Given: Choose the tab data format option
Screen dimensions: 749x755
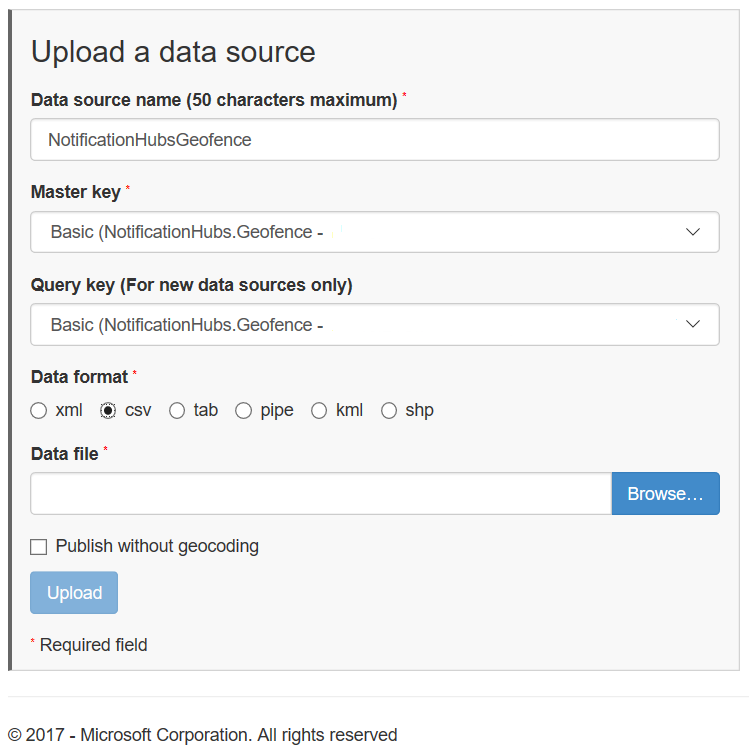Looking at the screenshot, I should click(x=177, y=410).
